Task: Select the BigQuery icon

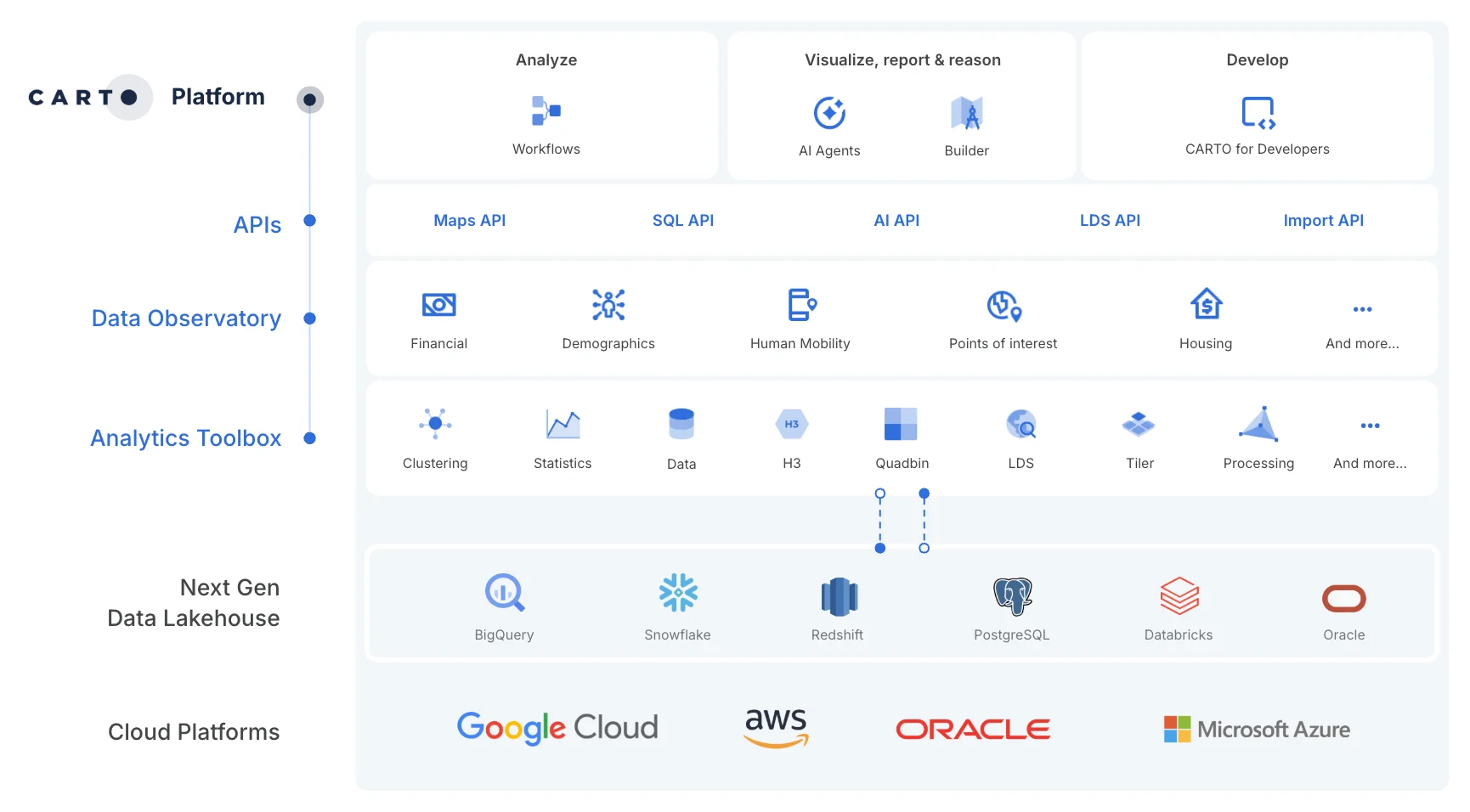Action: [505, 593]
